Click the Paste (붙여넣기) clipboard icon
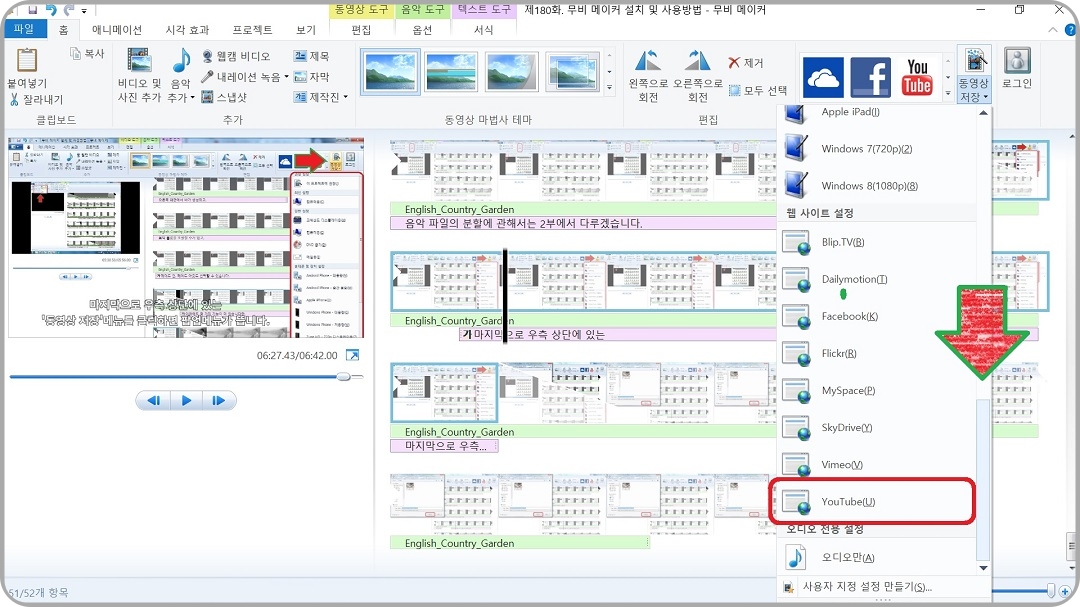Screen dimensions: 1080x607 click(x=27, y=61)
